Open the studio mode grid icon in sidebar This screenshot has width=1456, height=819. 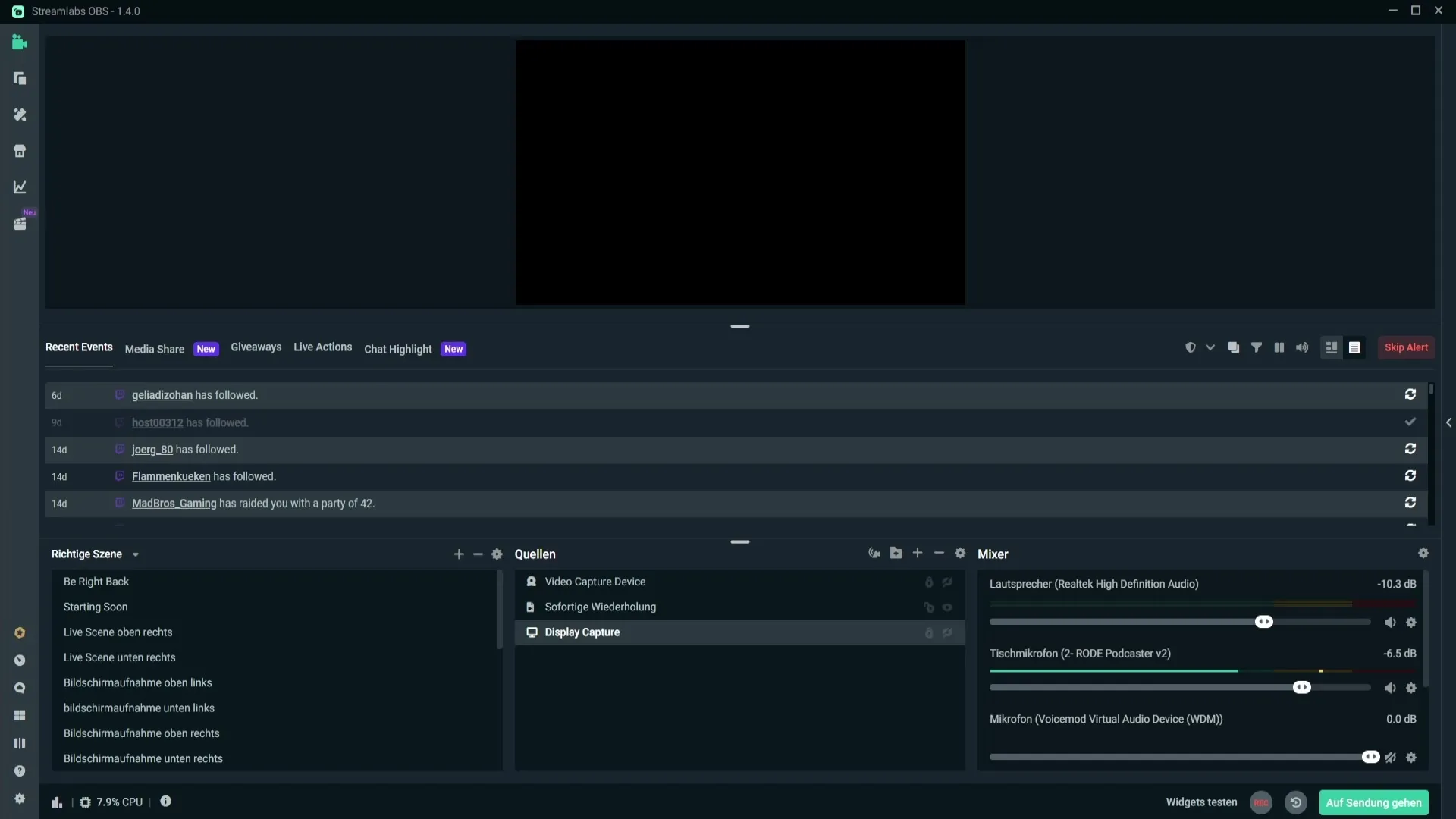(x=20, y=716)
